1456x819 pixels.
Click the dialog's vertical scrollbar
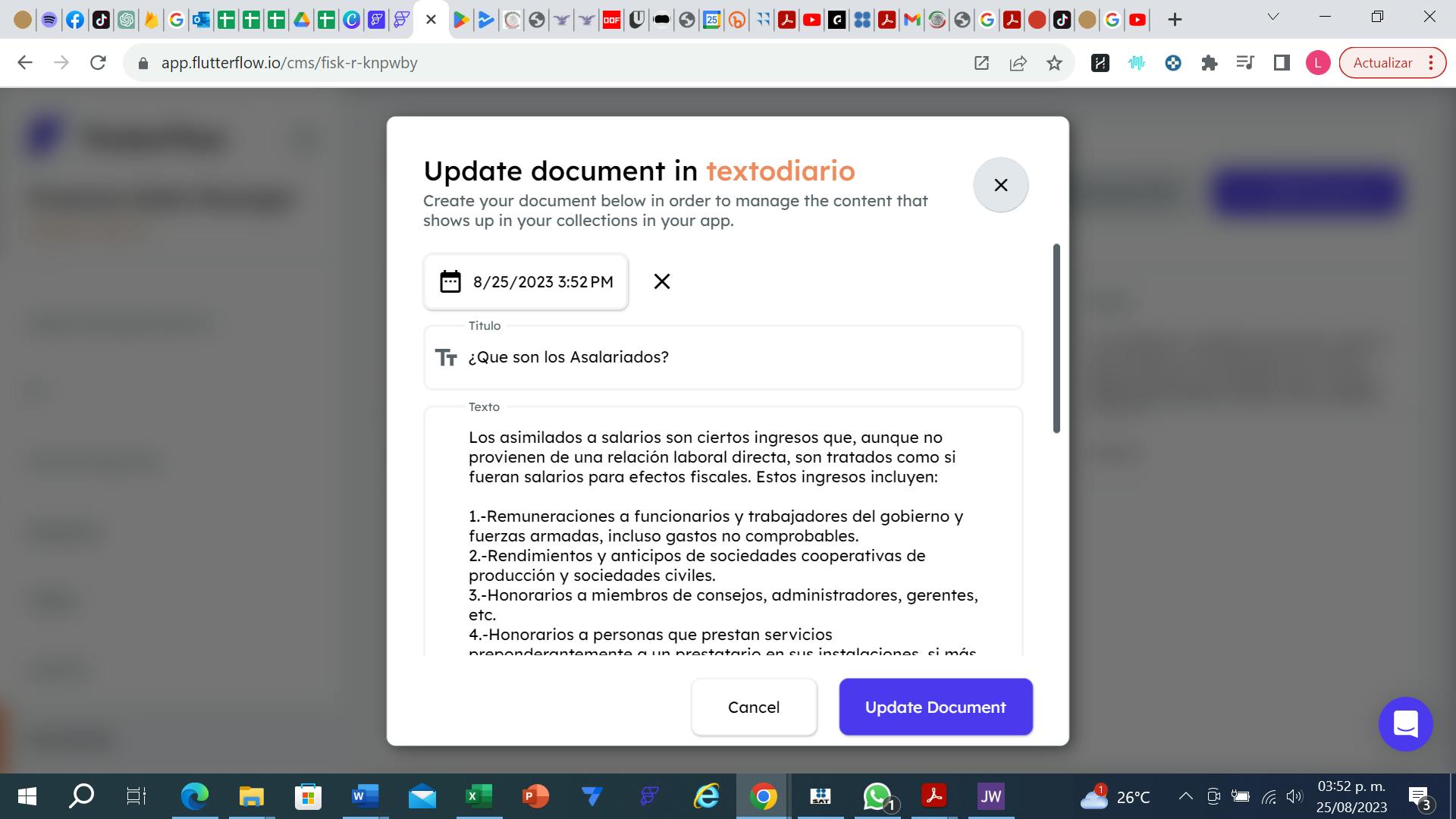[x=1056, y=338]
